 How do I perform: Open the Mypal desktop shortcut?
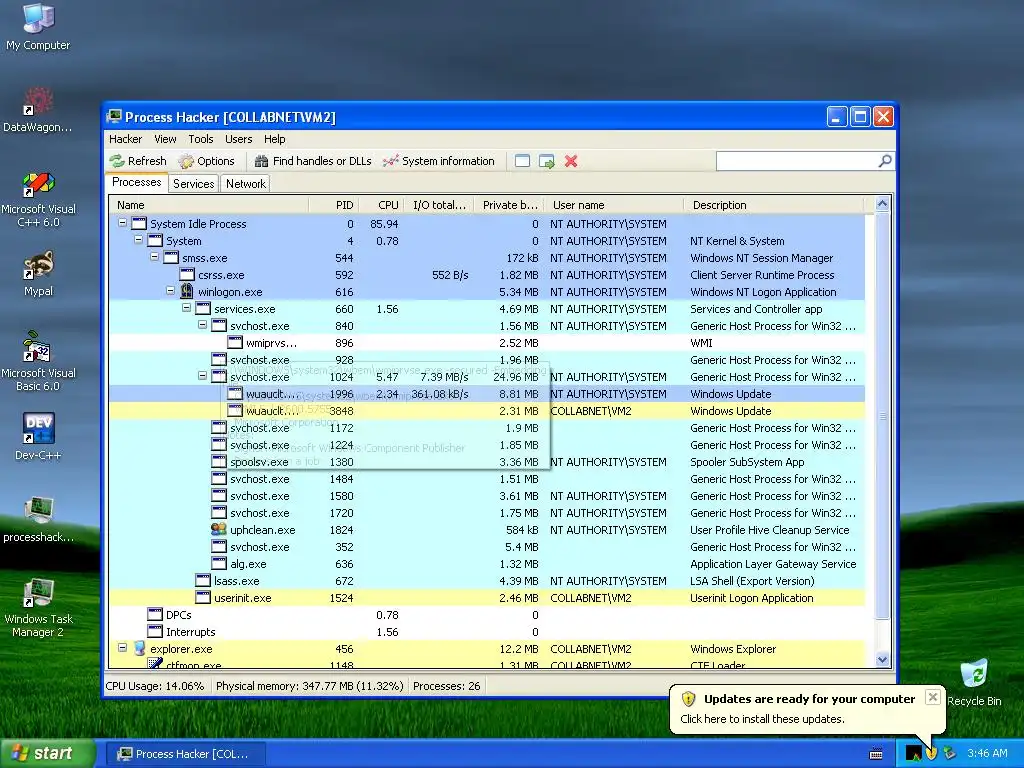(x=38, y=274)
